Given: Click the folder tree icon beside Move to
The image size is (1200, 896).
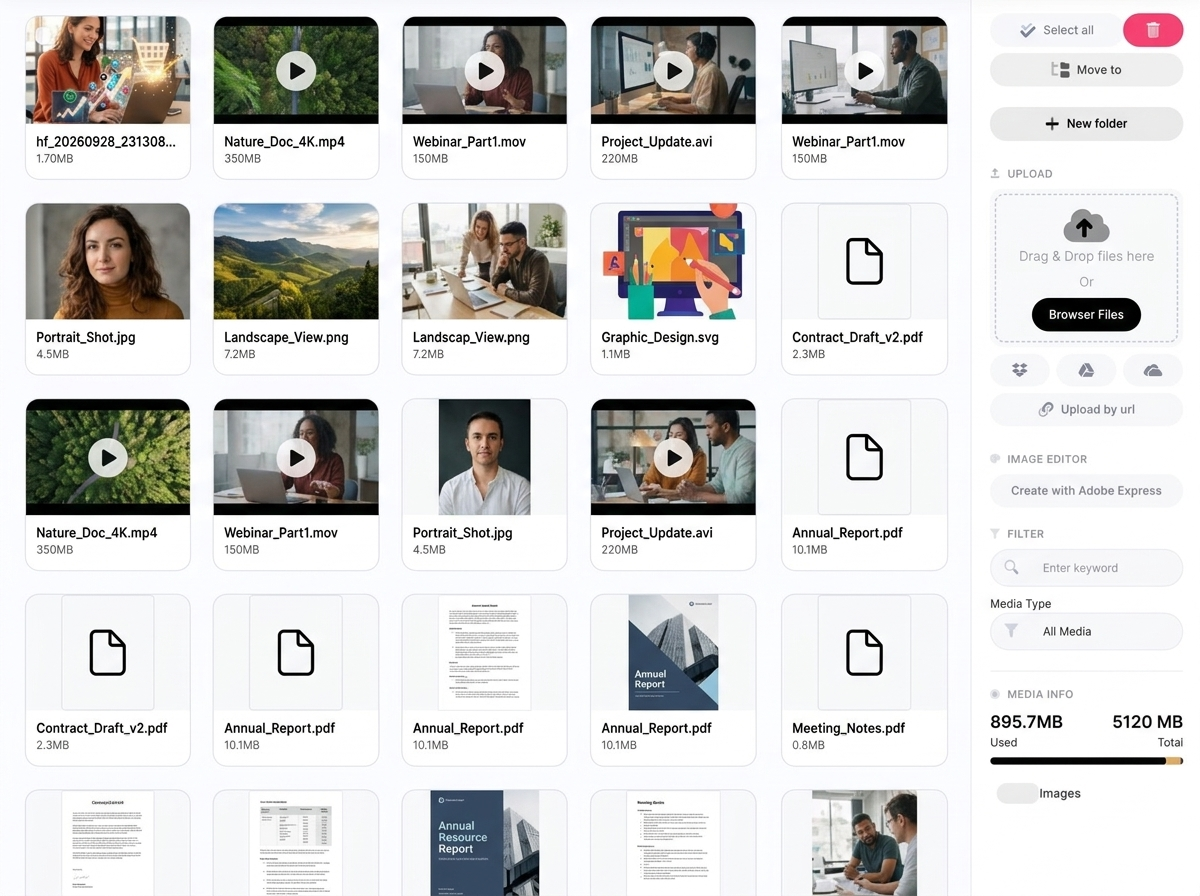Looking at the screenshot, I should tap(1060, 70).
